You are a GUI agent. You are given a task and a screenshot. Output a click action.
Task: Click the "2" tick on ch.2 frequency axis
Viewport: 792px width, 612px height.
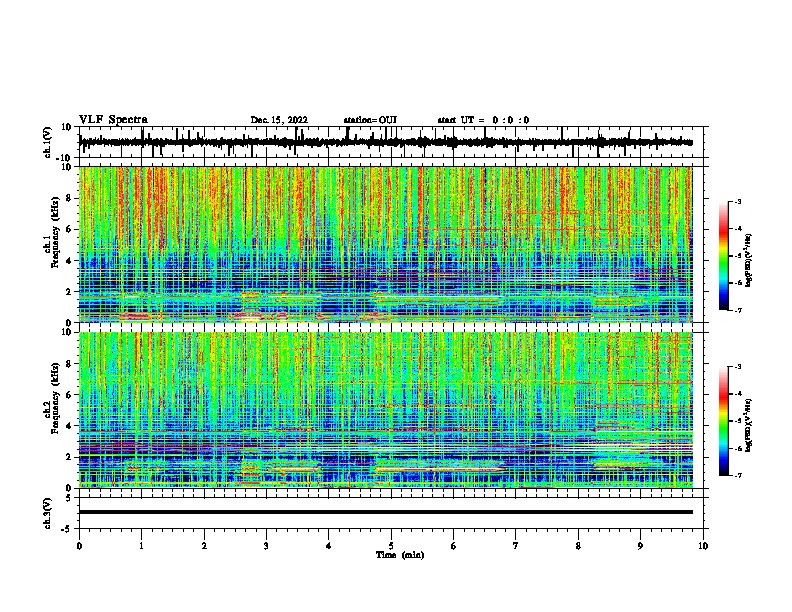pos(70,457)
